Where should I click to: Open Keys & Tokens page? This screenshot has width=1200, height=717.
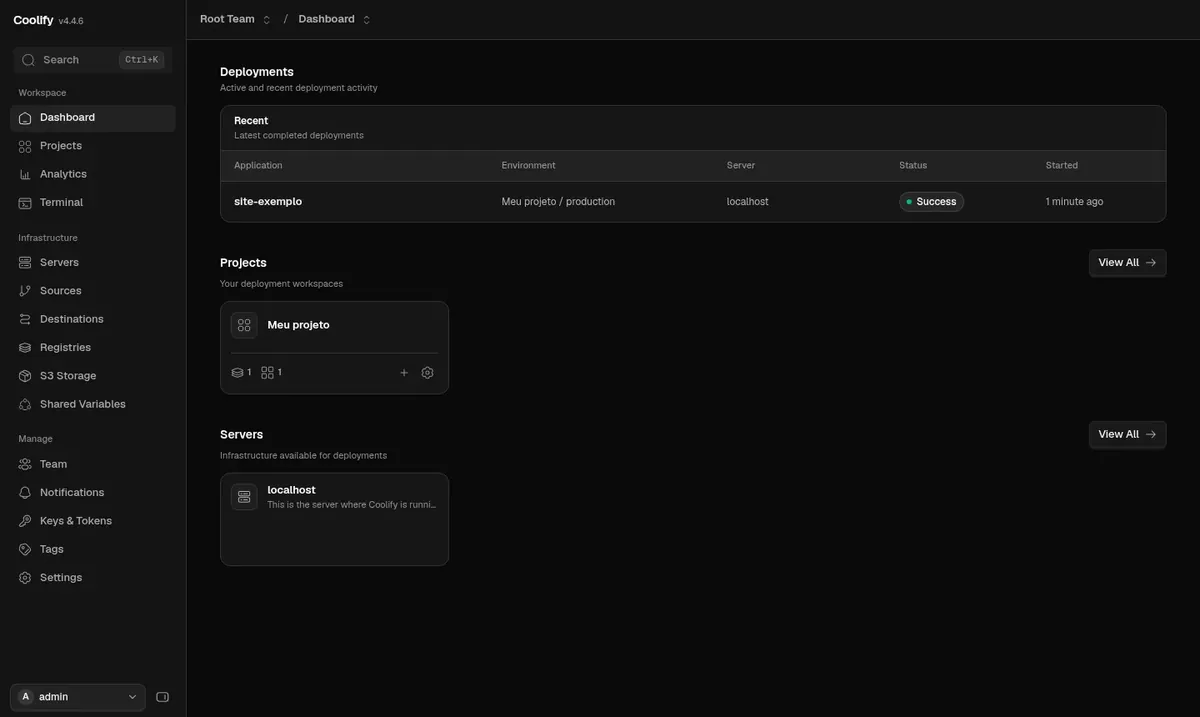[93, 521]
